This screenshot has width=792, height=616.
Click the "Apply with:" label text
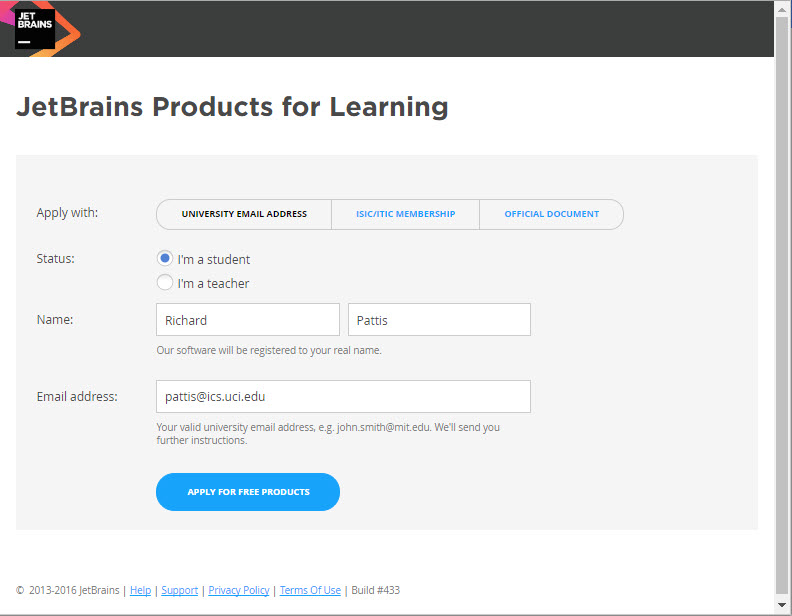coord(67,212)
